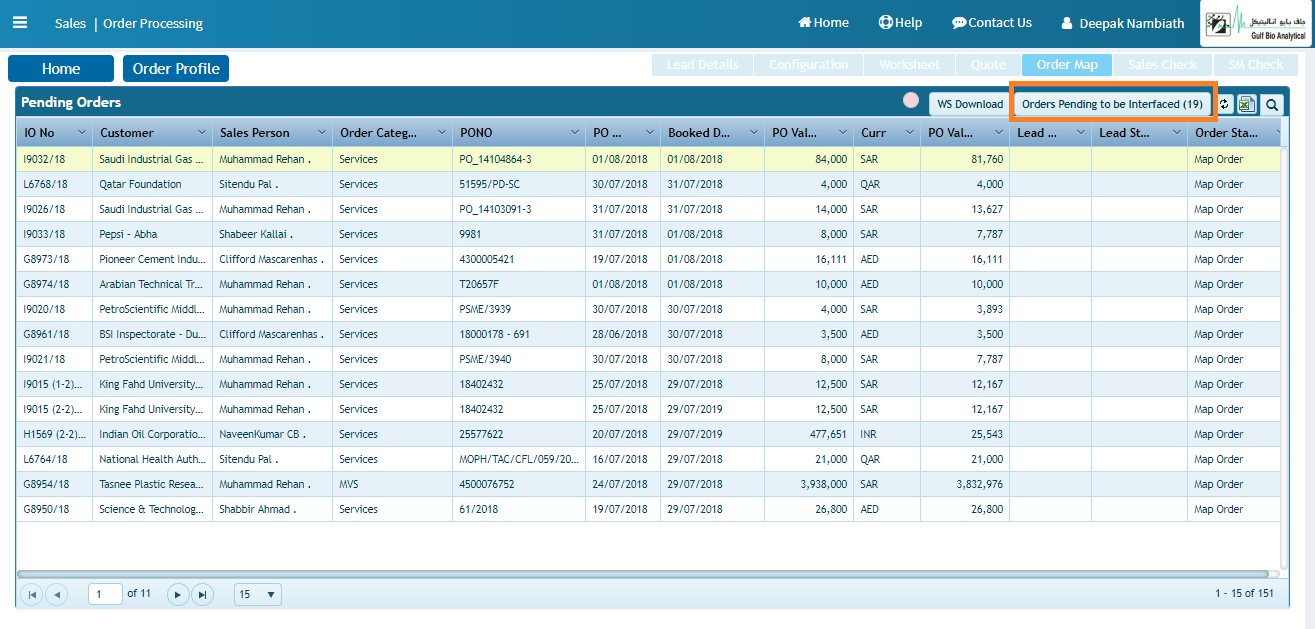Click the Gulf Bio Analytical logo

click(1257, 24)
